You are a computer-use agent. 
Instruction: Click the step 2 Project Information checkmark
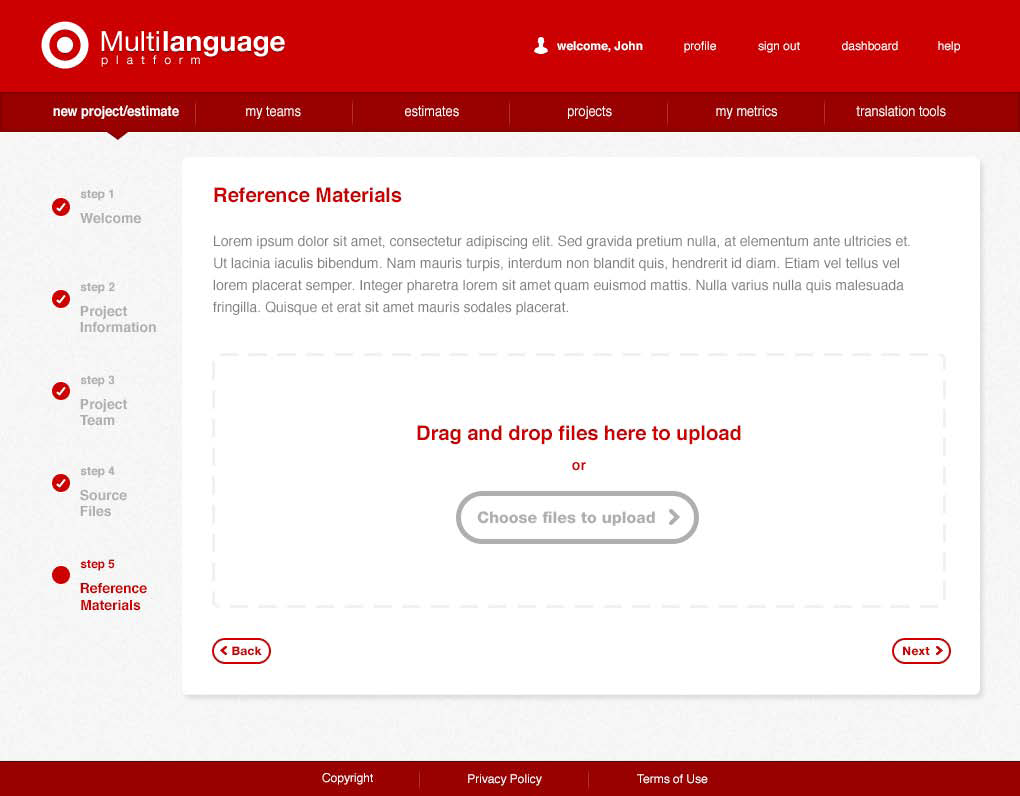point(60,299)
